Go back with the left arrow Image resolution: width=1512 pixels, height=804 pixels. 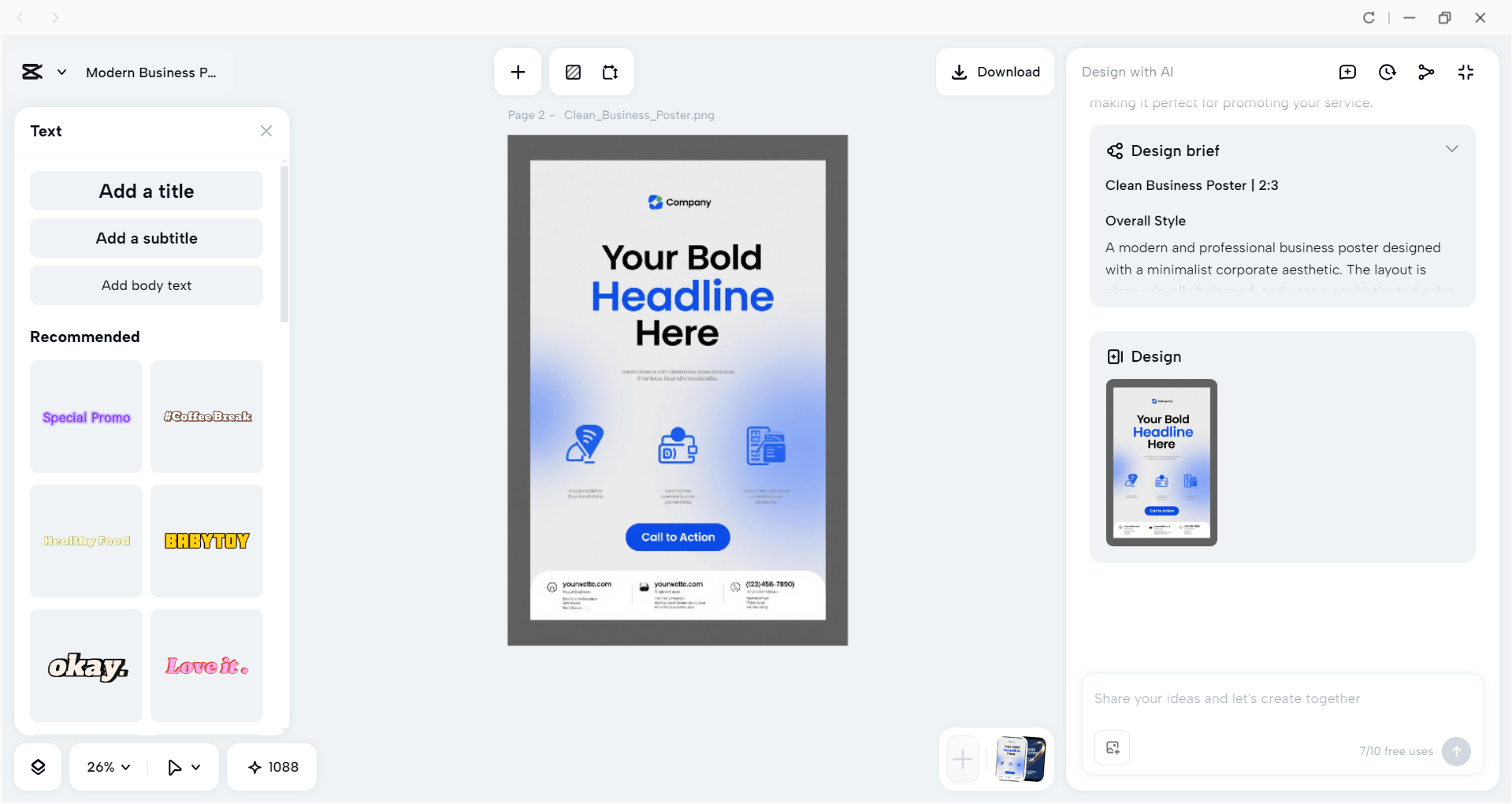tap(20, 17)
